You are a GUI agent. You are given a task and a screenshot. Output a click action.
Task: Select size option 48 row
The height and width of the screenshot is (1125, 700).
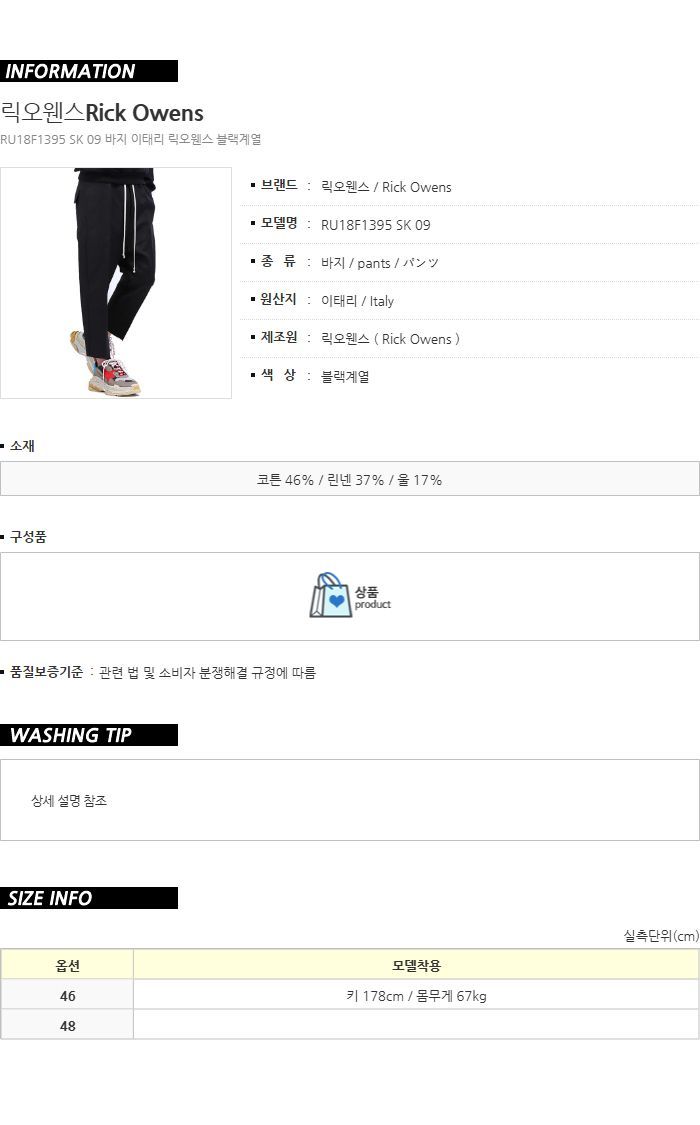coord(350,1025)
